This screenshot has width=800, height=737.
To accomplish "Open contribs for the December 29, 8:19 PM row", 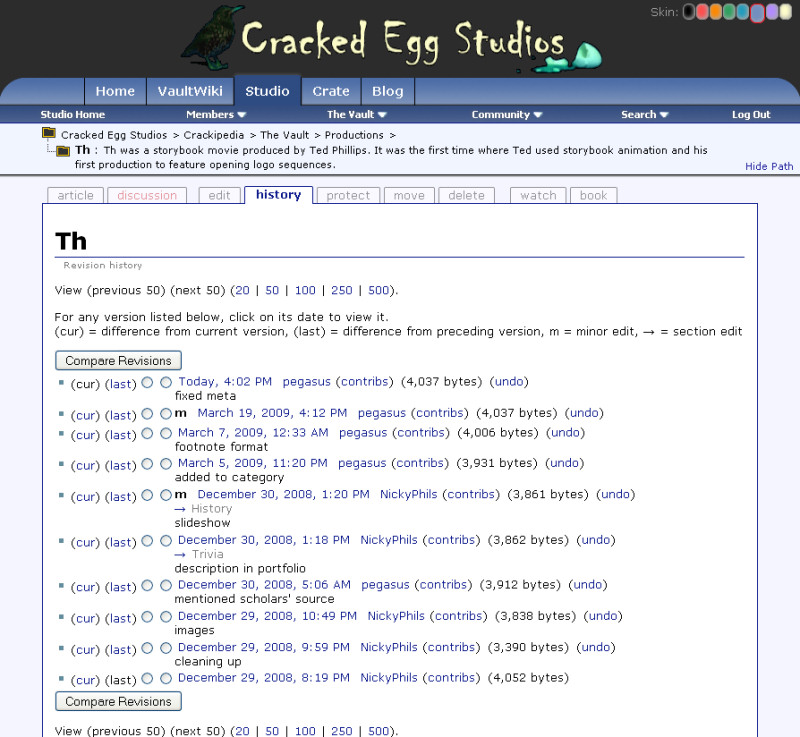I will pos(452,677).
